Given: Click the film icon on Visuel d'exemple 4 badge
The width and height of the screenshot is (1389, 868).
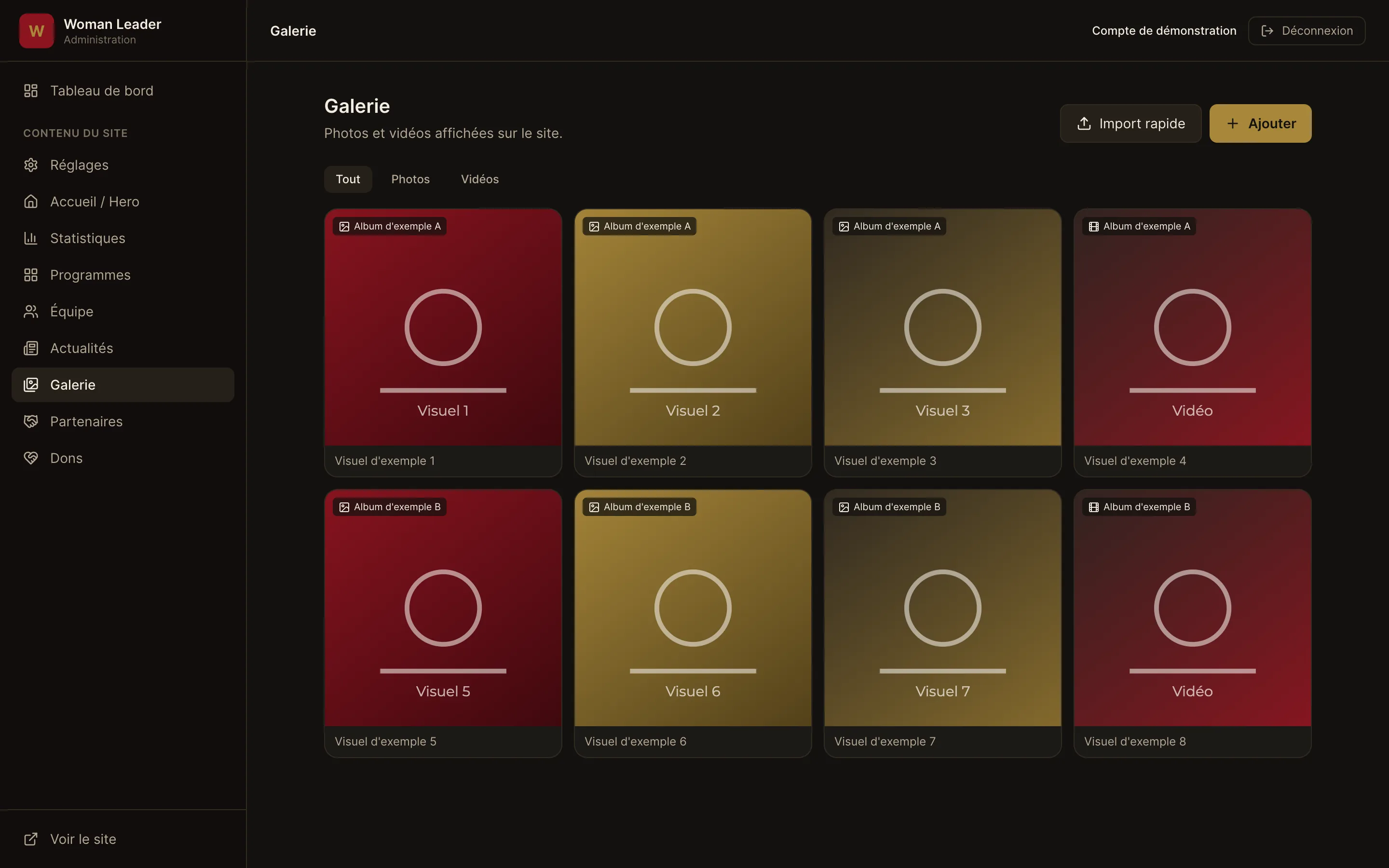Looking at the screenshot, I should click(1093, 227).
